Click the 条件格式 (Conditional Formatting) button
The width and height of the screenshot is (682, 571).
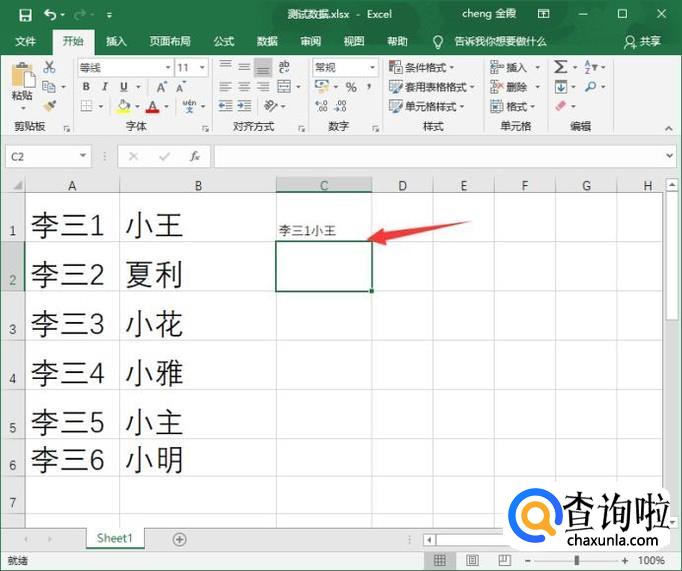click(x=432, y=67)
